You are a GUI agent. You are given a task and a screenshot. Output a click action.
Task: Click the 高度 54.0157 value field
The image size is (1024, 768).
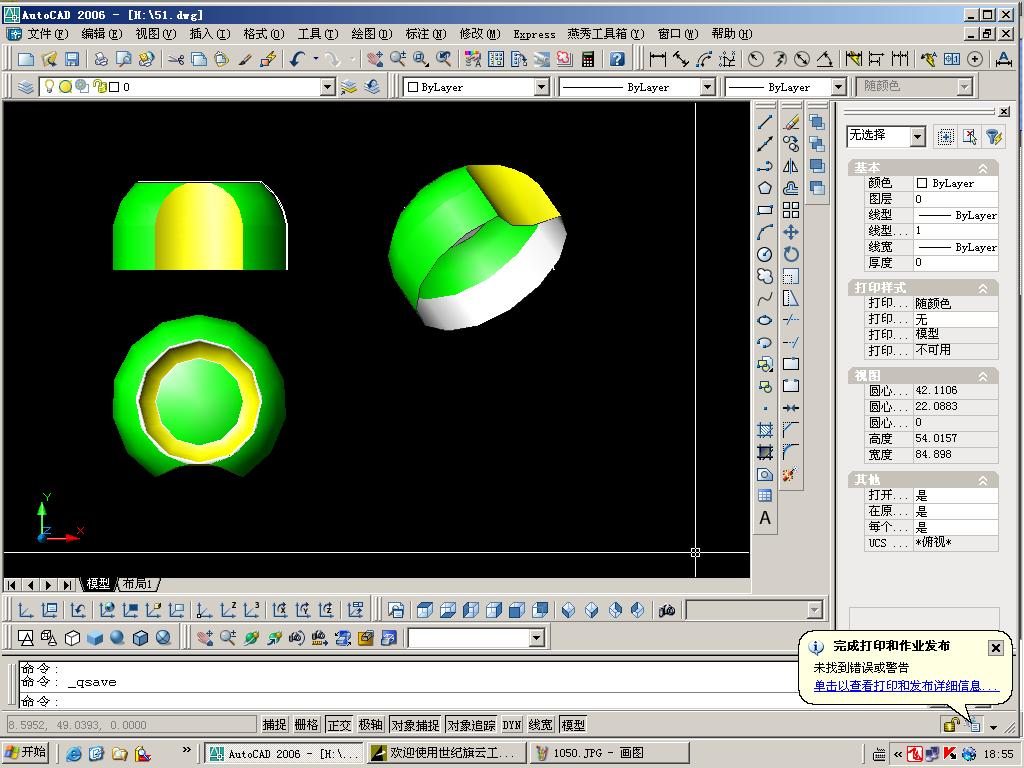pyautogui.click(x=955, y=438)
